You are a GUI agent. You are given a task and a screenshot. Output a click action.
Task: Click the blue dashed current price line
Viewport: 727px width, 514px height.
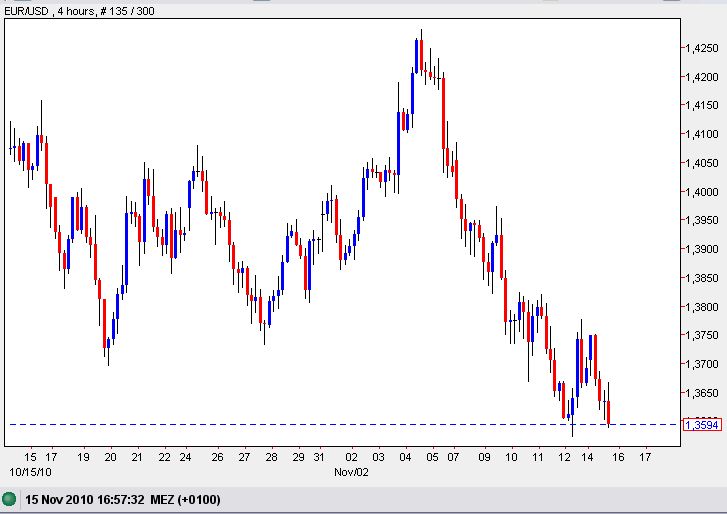(x=343, y=424)
